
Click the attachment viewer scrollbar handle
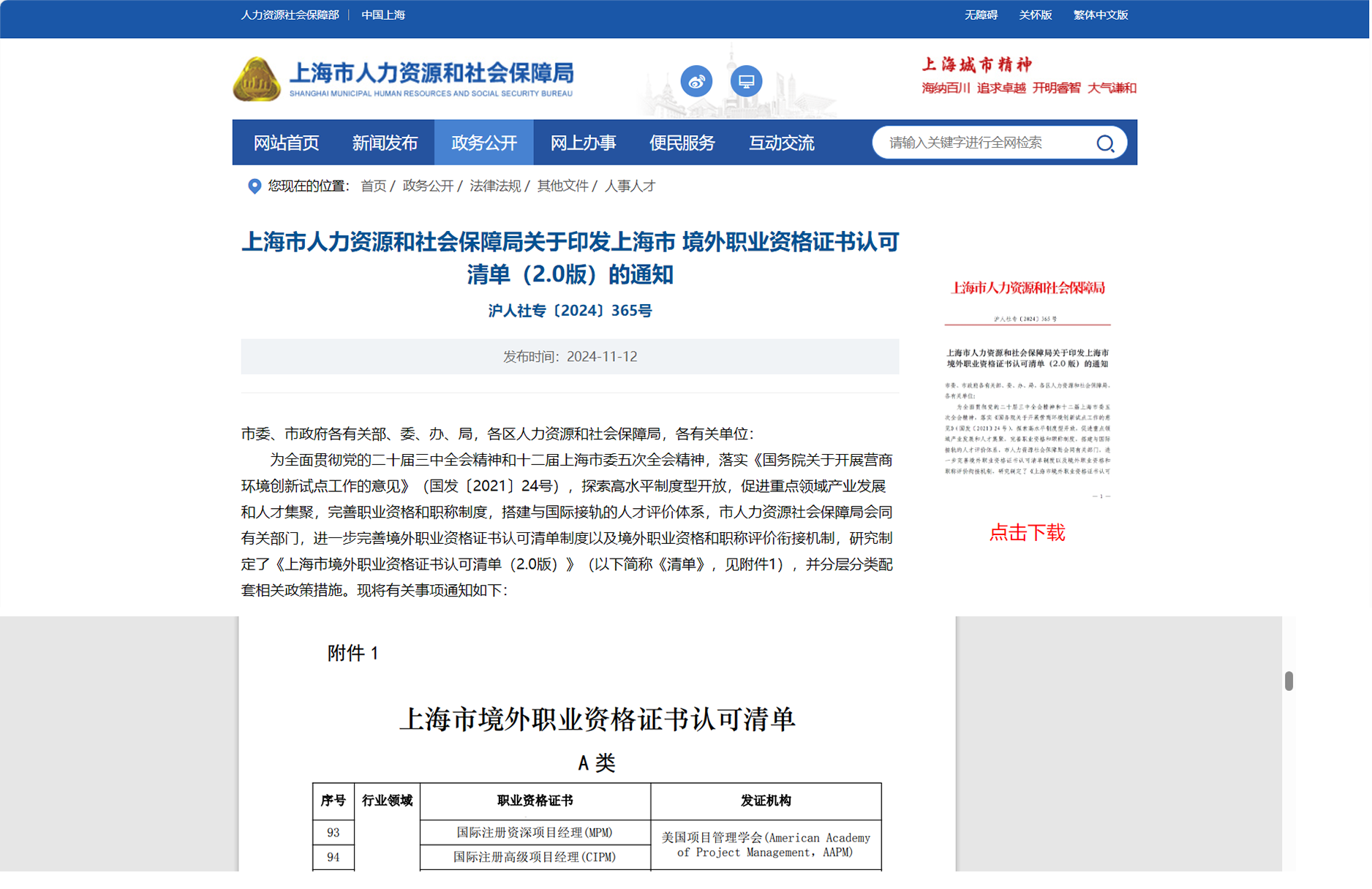tap(1288, 681)
